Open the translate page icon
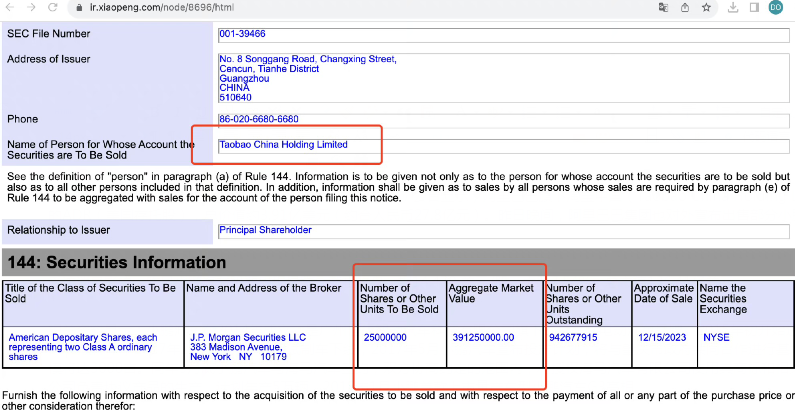The image size is (795, 410). (x=663, y=8)
